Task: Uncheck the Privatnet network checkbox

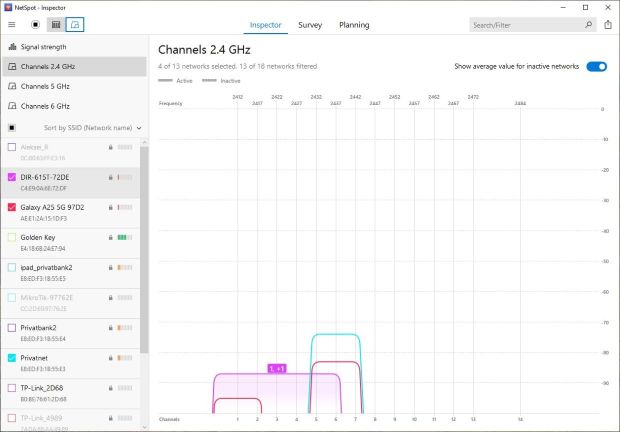Action: tap(12, 358)
